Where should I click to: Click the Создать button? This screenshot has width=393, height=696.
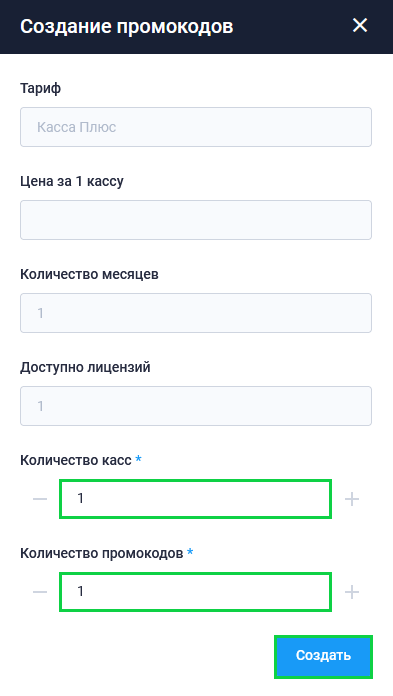(x=323, y=656)
